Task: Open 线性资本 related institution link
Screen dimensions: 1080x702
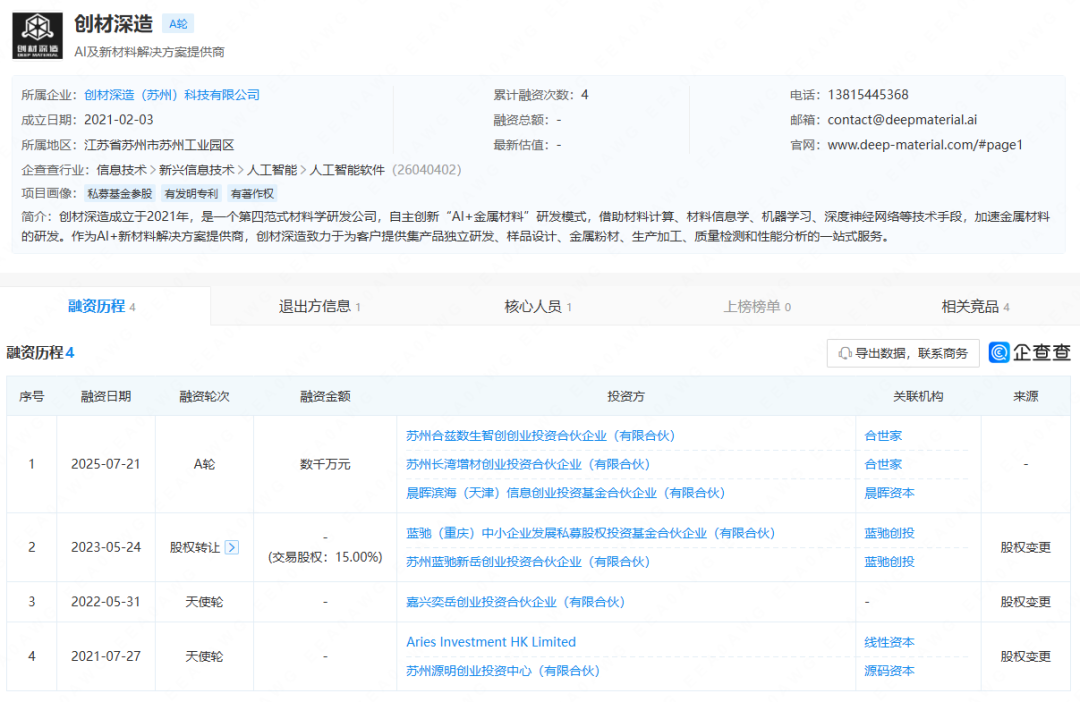Action: [889, 642]
